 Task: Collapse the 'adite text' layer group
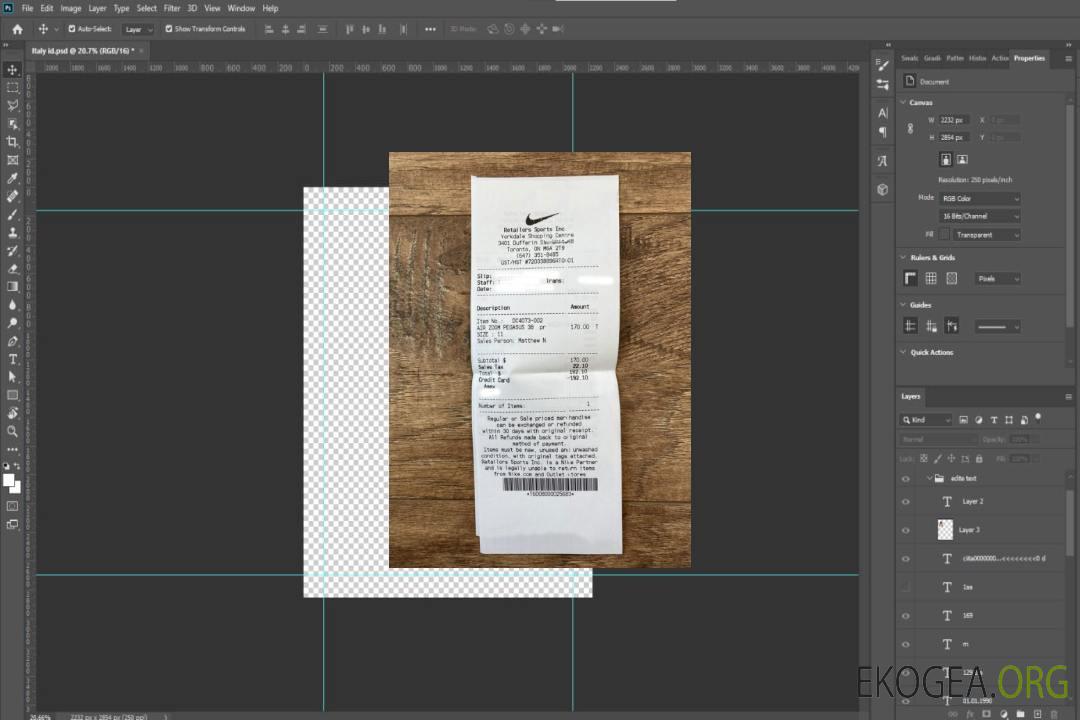(928, 478)
